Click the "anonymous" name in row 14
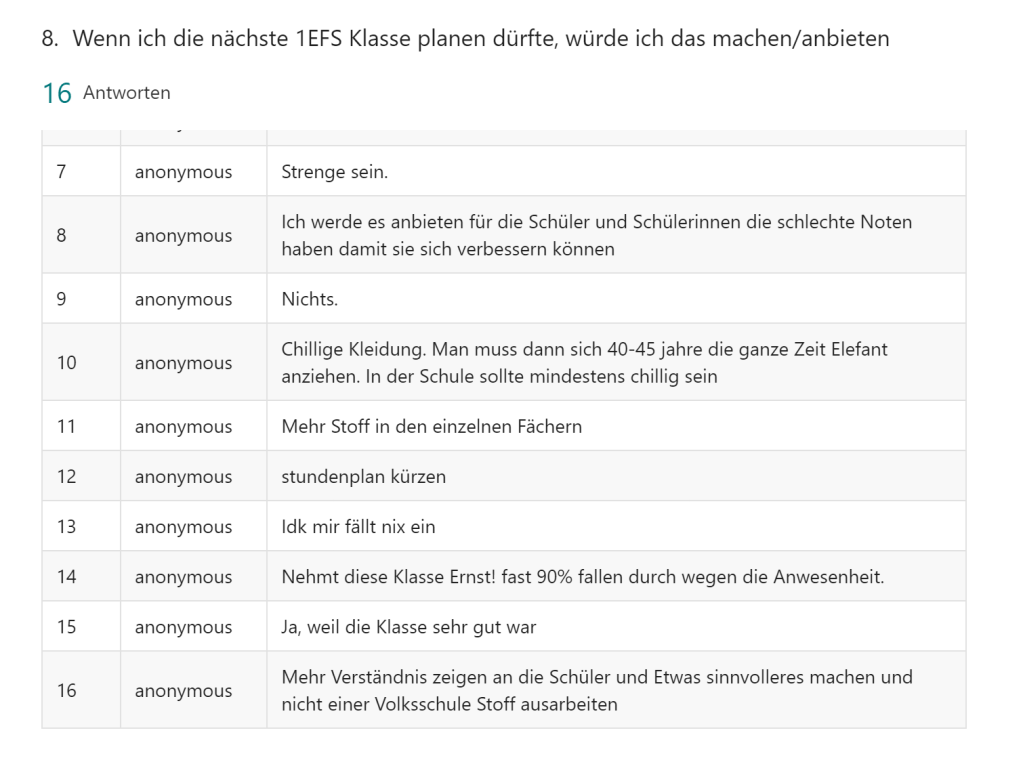Image resolution: width=1023 pixels, height=760 pixels. tap(183, 577)
